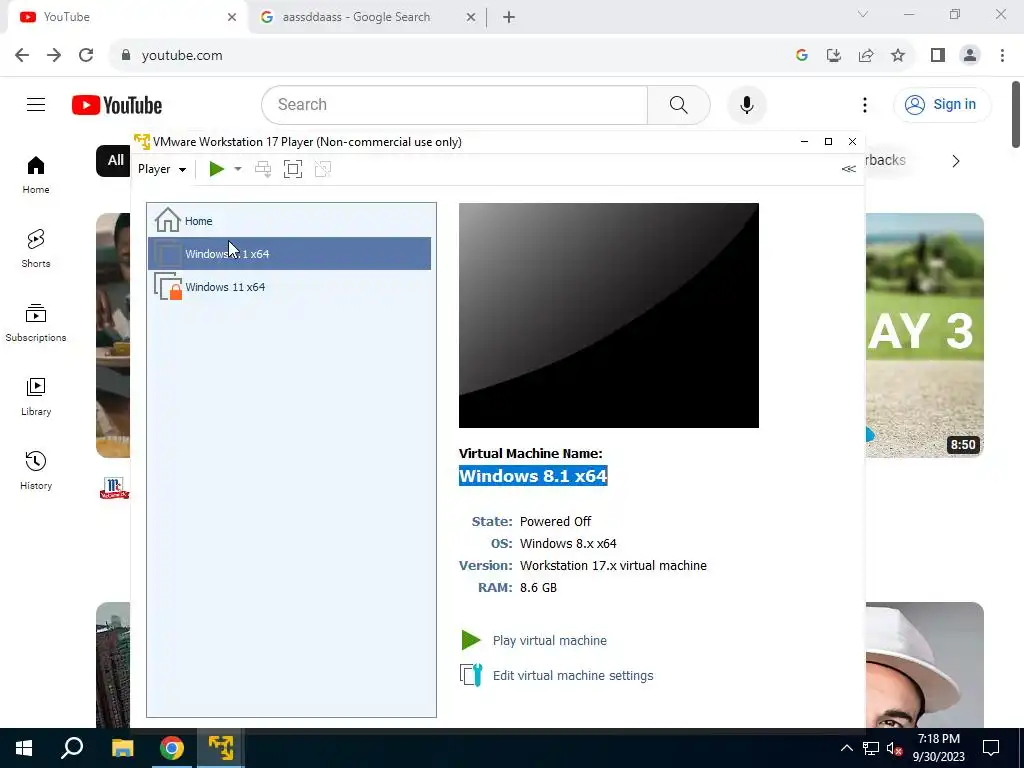This screenshot has height=768, width=1024.
Task: Open YouTube settings three-dot menu
Action: point(865,104)
